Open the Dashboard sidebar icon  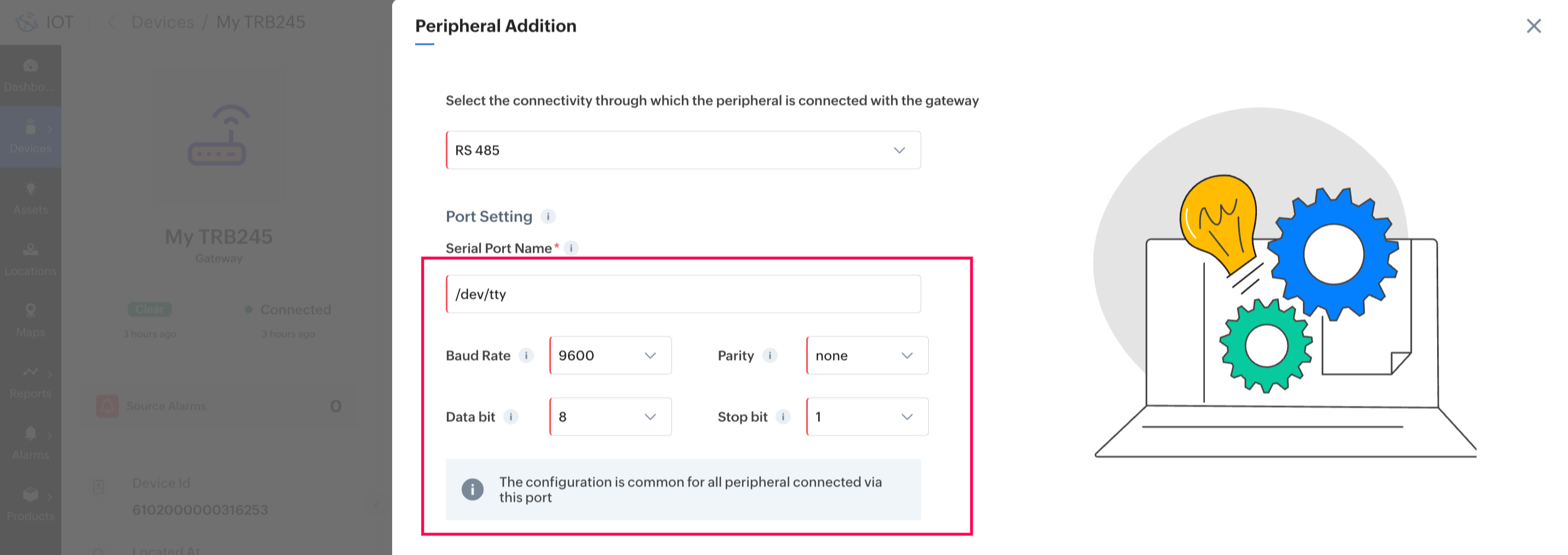point(31,75)
